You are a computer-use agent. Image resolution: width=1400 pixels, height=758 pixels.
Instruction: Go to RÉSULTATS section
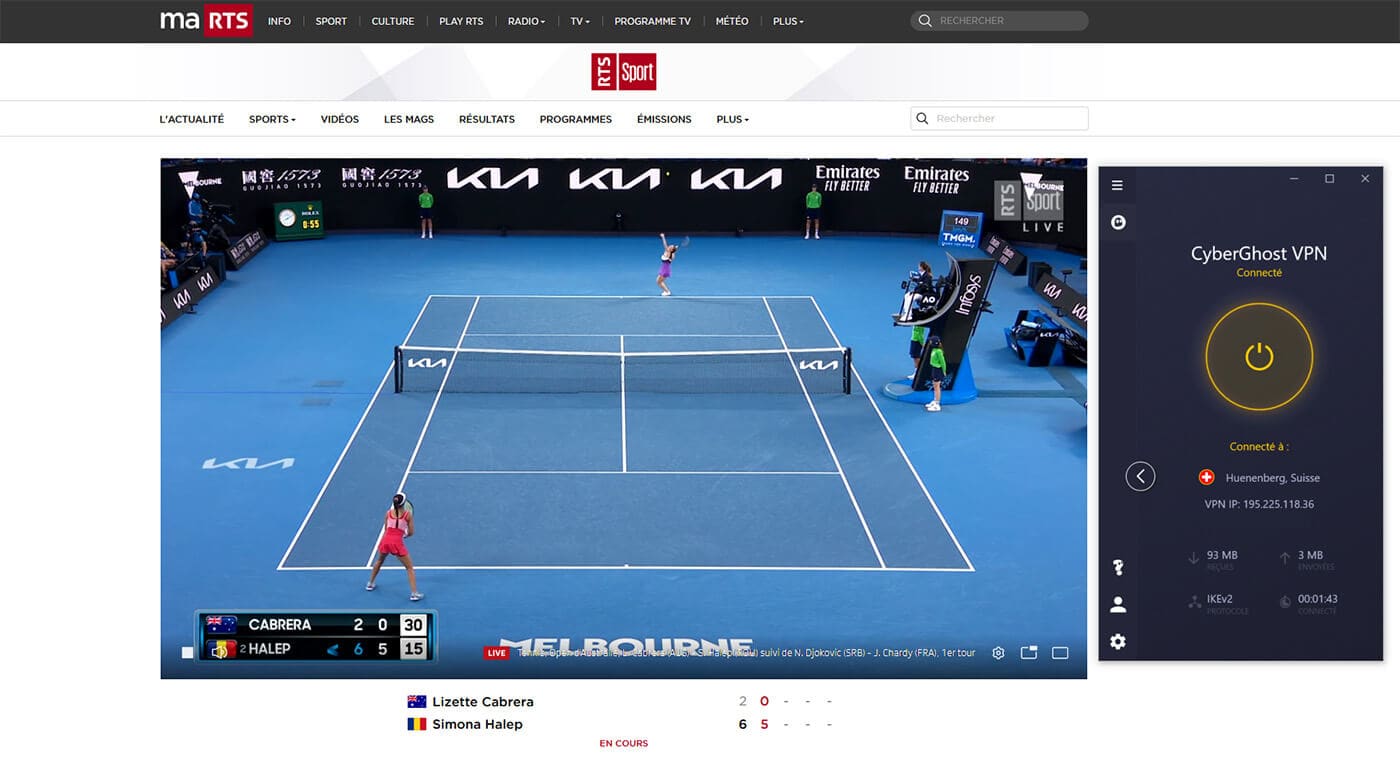coord(487,119)
